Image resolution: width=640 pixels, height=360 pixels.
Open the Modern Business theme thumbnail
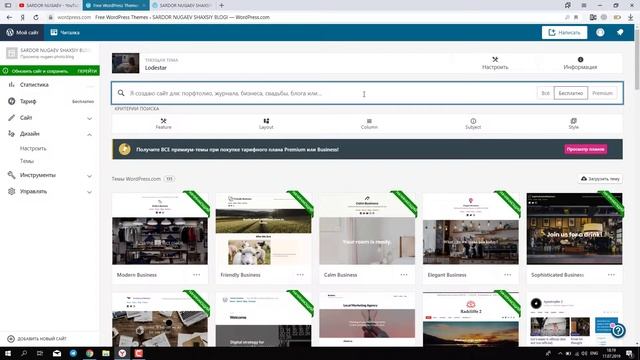click(160, 229)
